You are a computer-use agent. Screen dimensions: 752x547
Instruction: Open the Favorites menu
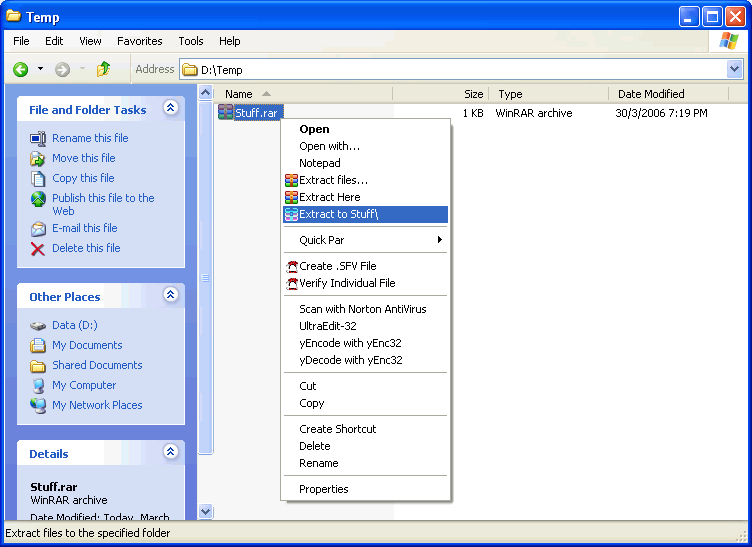pos(139,41)
